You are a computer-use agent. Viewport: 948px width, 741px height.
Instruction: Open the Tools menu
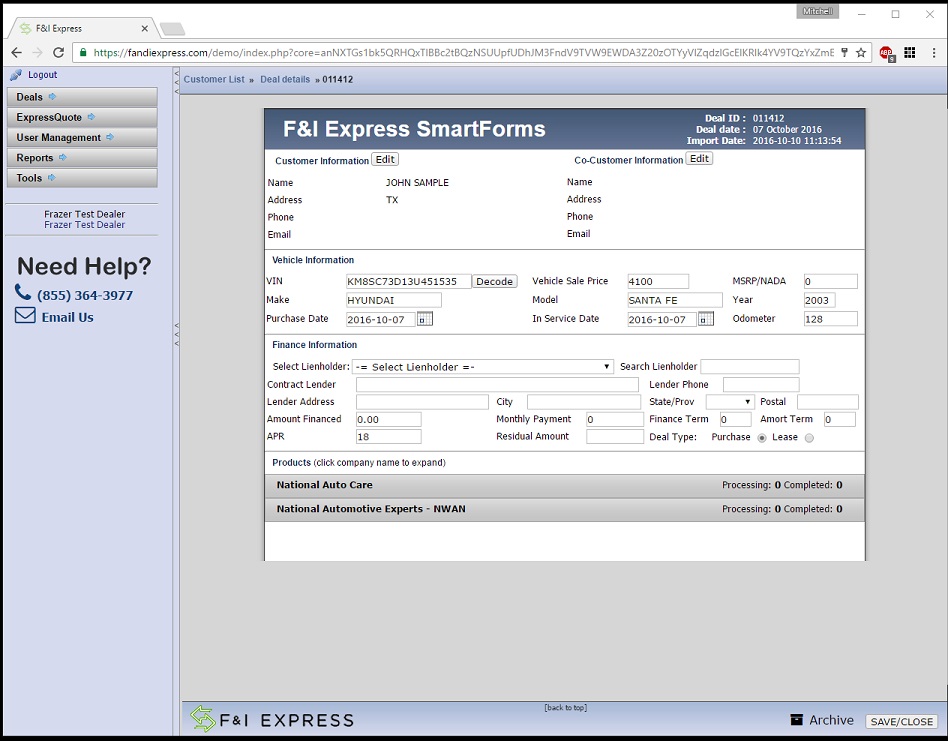(82, 178)
